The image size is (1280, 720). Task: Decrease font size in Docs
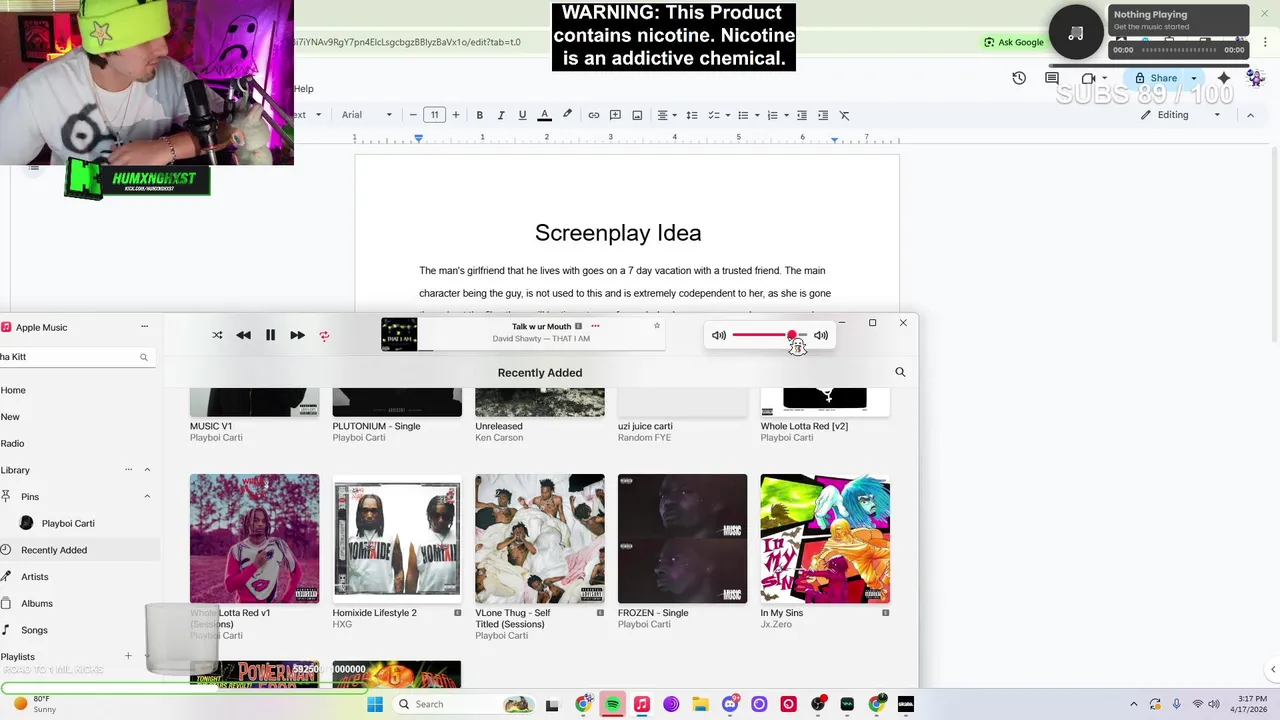[413, 115]
